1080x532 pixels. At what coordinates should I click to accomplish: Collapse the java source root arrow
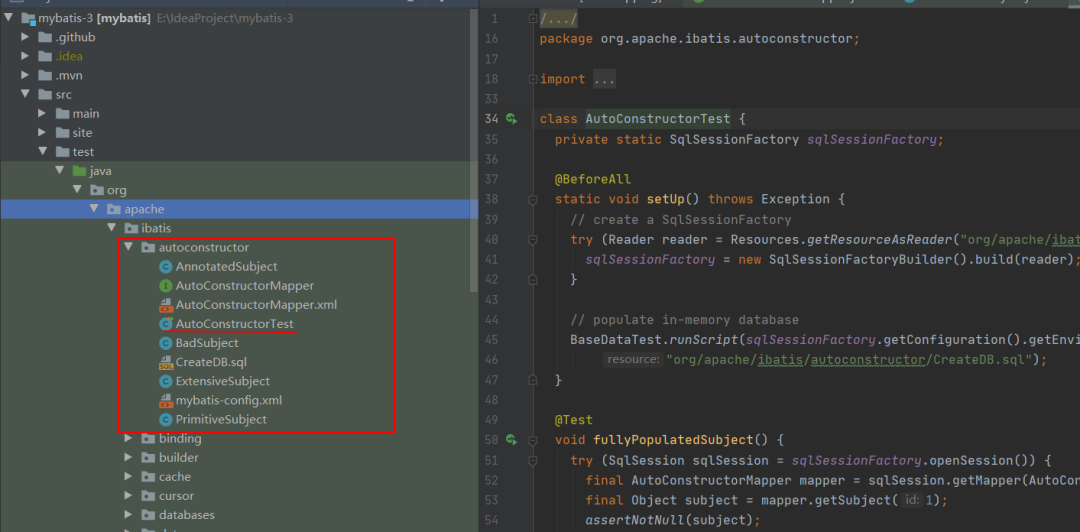click(x=60, y=171)
